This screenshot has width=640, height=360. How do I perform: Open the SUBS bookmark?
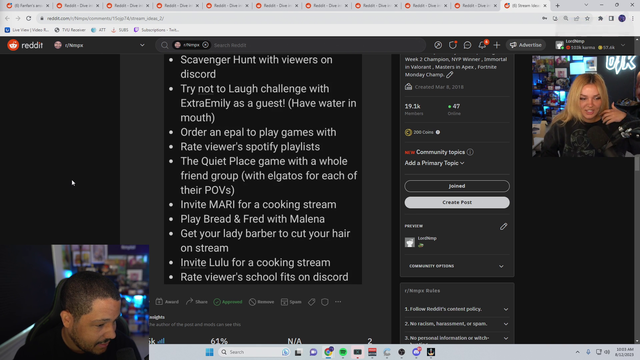(x=120, y=30)
